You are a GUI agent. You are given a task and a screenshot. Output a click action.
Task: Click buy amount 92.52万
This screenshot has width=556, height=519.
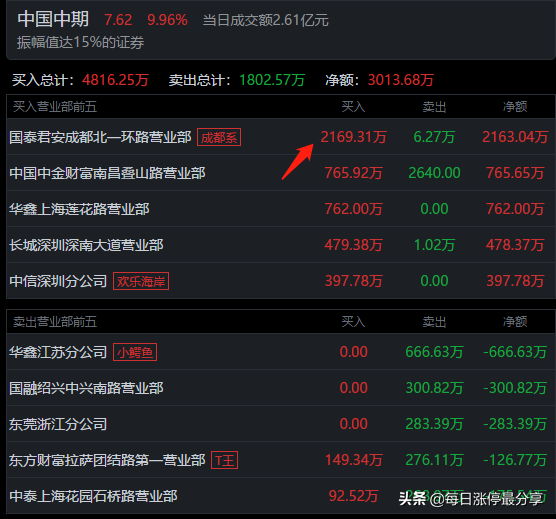click(x=354, y=496)
